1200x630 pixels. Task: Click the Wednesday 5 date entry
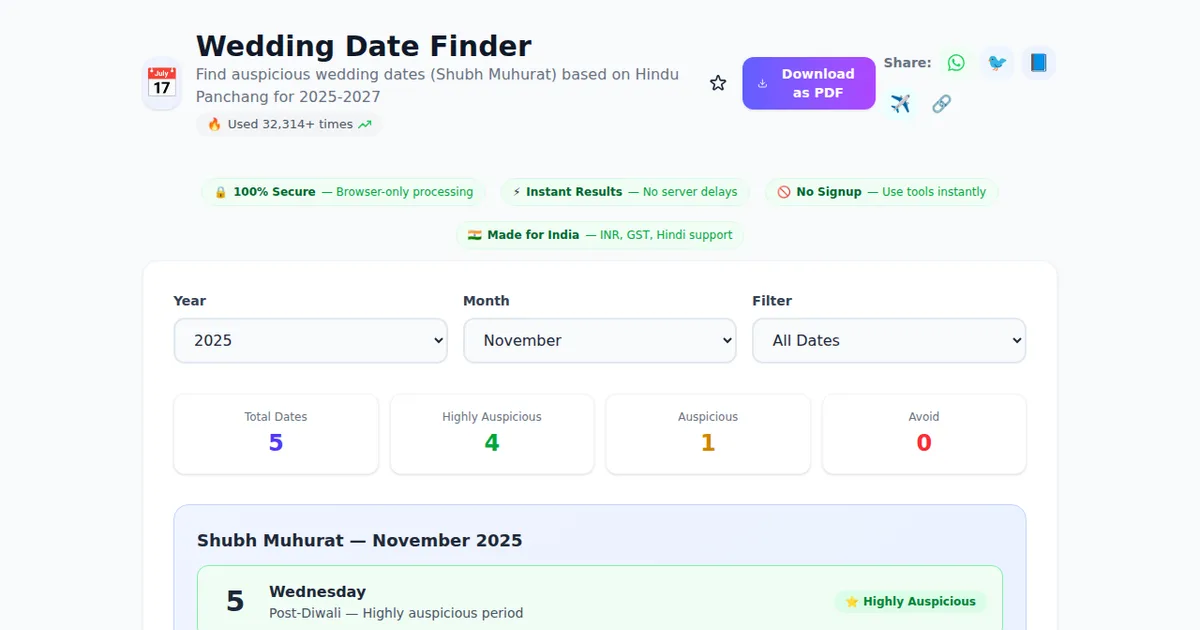click(x=500, y=601)
